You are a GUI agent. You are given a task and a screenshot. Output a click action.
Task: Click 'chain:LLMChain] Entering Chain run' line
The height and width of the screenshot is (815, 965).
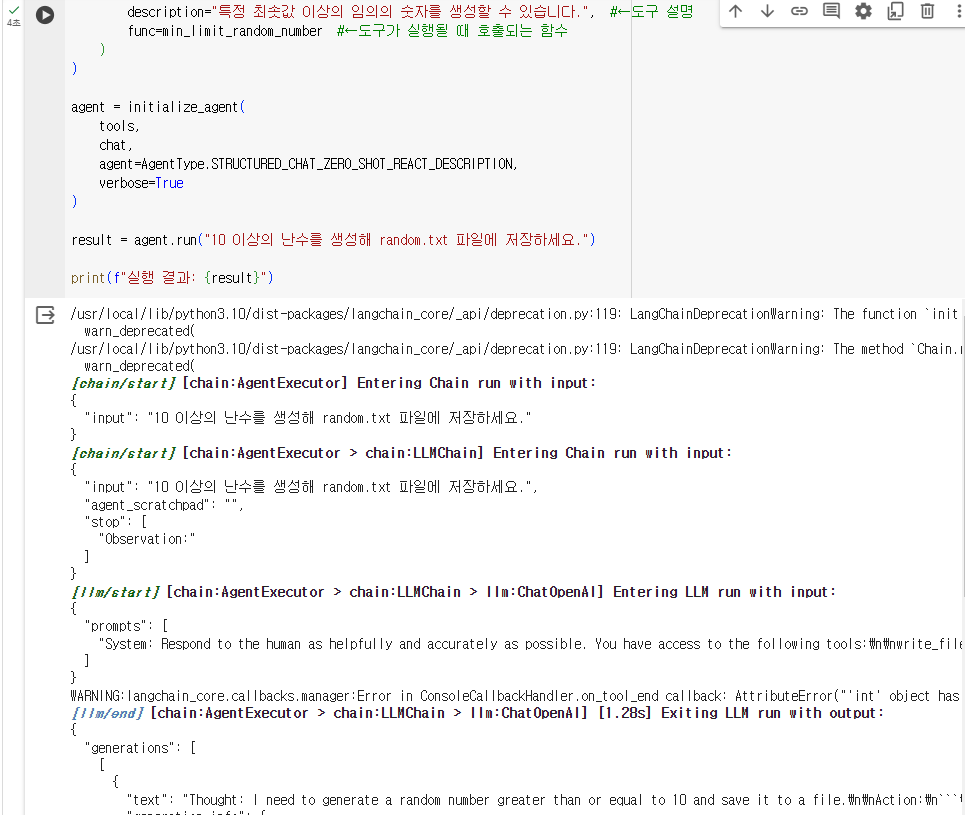pos(402,453)
